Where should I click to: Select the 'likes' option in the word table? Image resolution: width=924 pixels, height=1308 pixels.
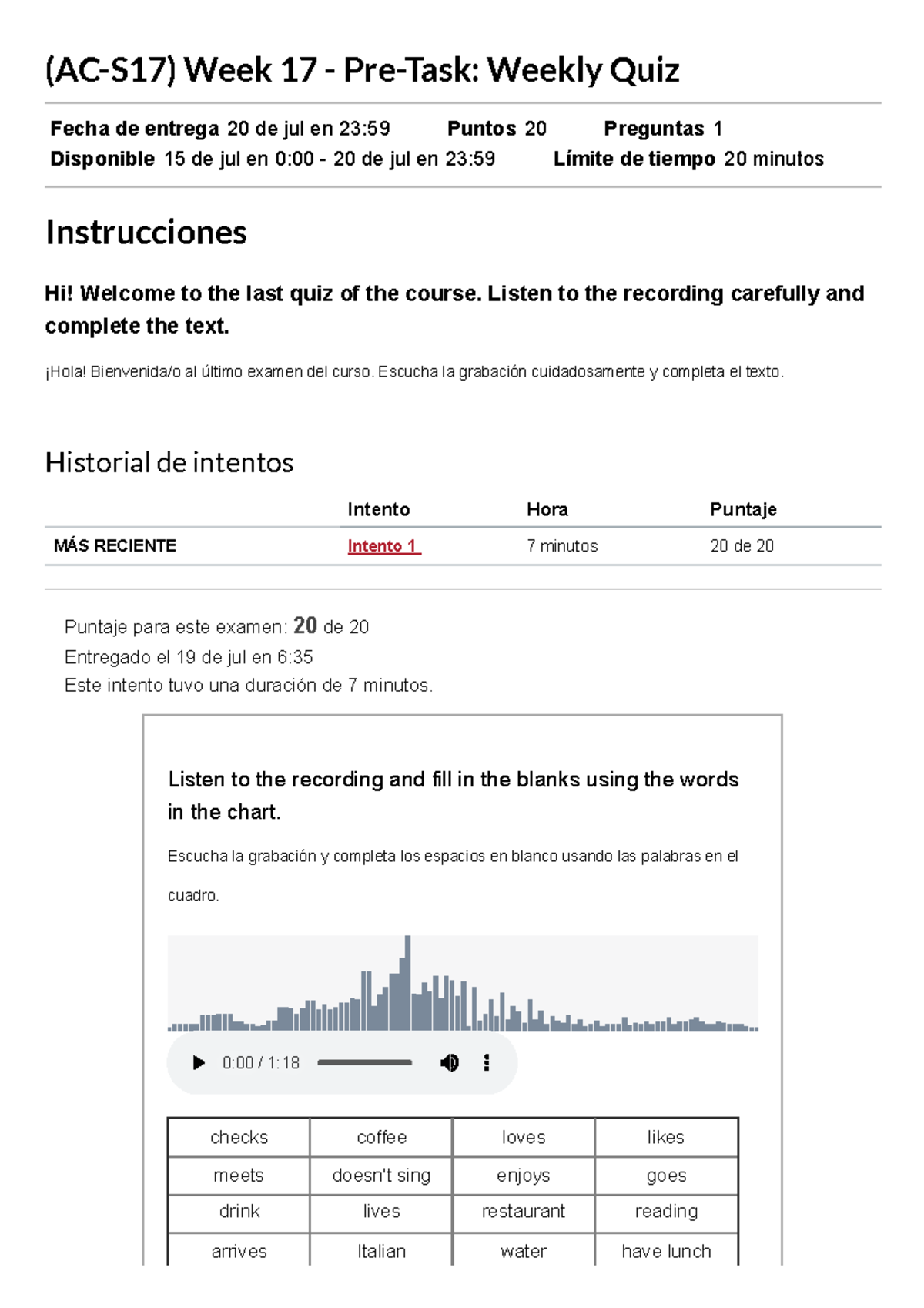(666, 1136)
